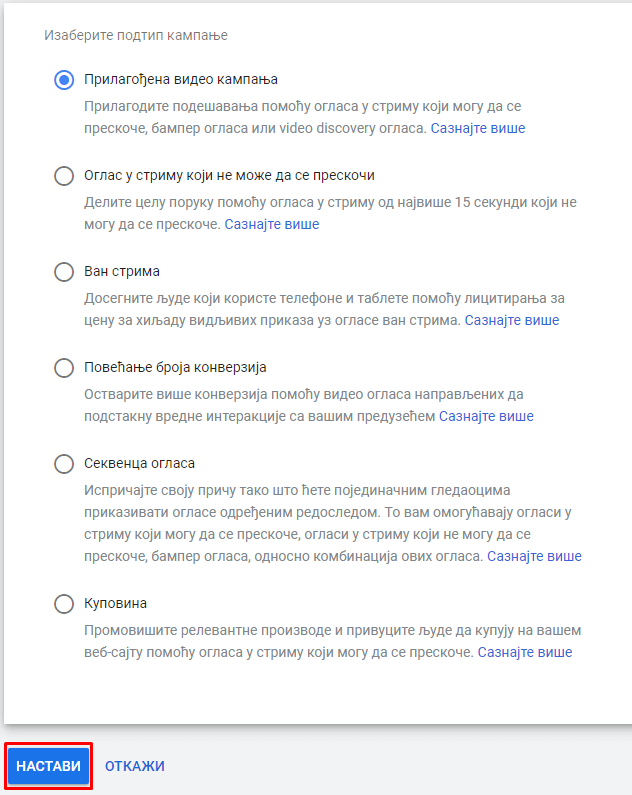The height and width of the screenshot is (795, 632).
Task: Follow Сазнајте више link in Секвенца огласа description
Action: tap(534, 556)
